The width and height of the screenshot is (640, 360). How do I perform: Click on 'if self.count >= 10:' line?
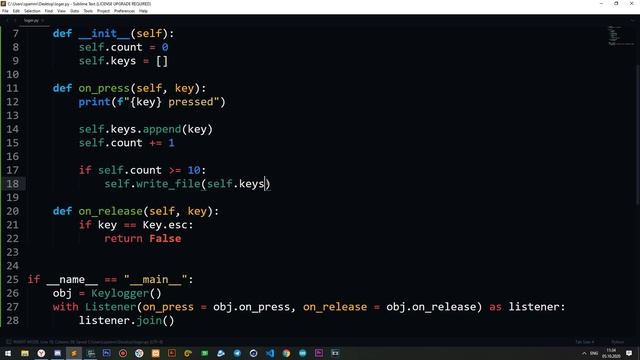pyautogui.click(x=142, y=170)
